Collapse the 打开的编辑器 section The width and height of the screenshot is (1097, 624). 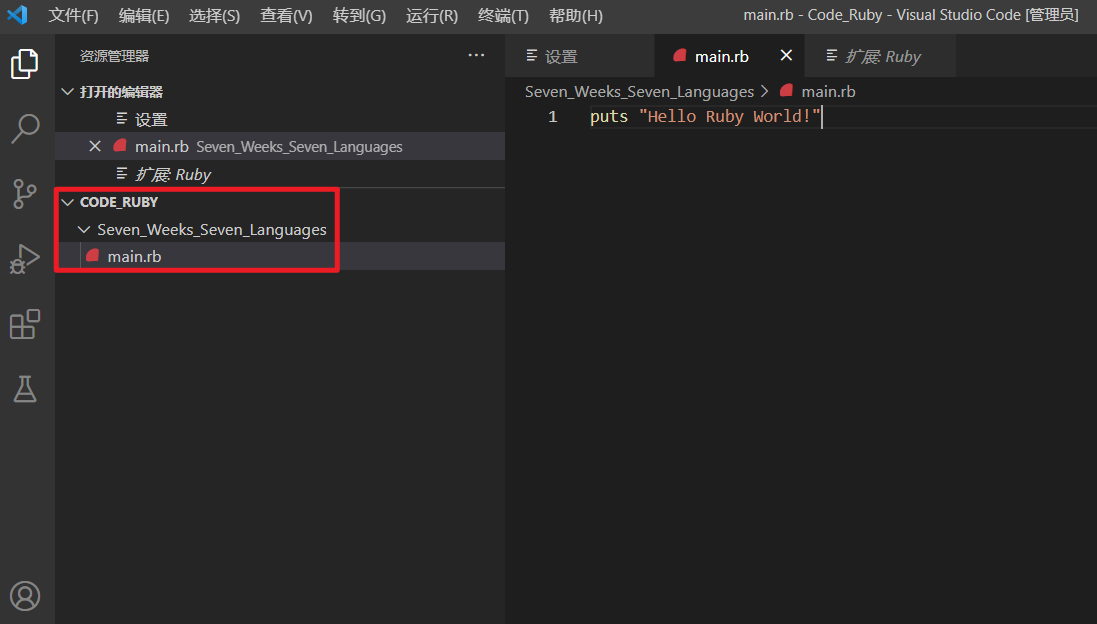[x=68, y=92]
